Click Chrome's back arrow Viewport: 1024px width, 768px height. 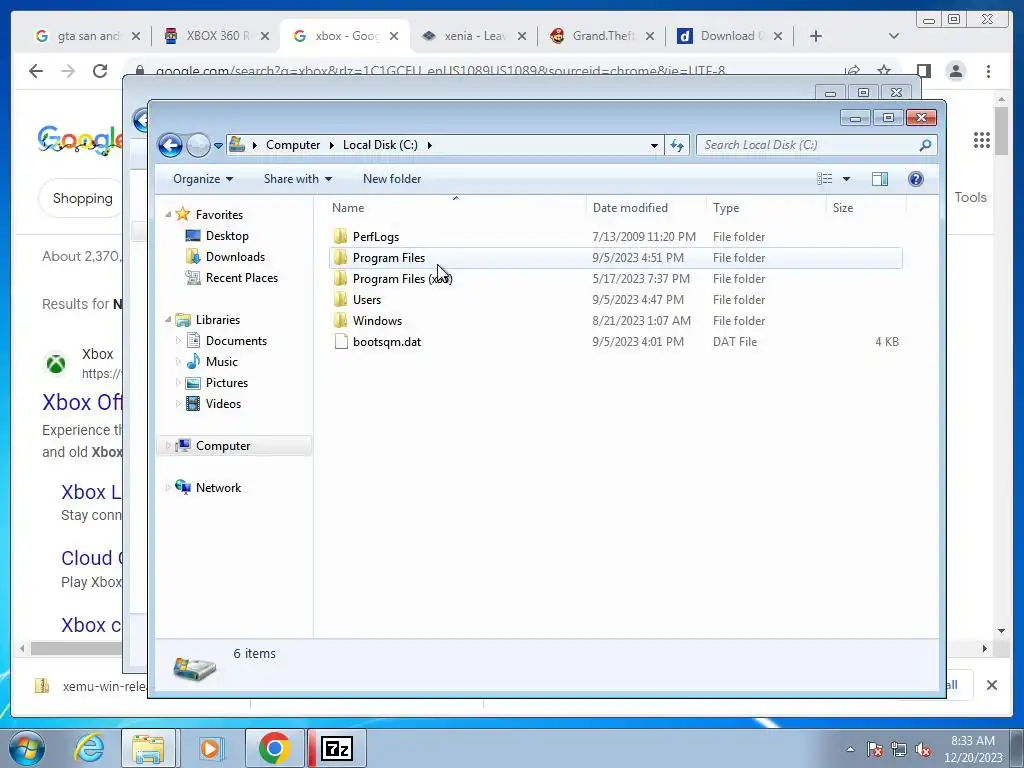(x=36, y=71)
